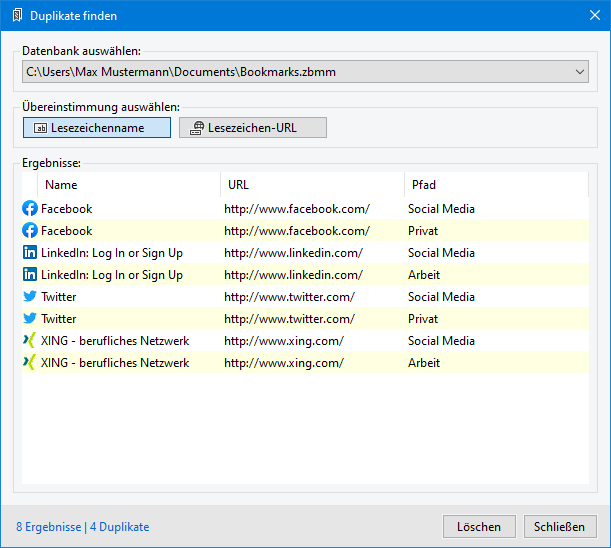Click the Löschen button

coord(479,527)
